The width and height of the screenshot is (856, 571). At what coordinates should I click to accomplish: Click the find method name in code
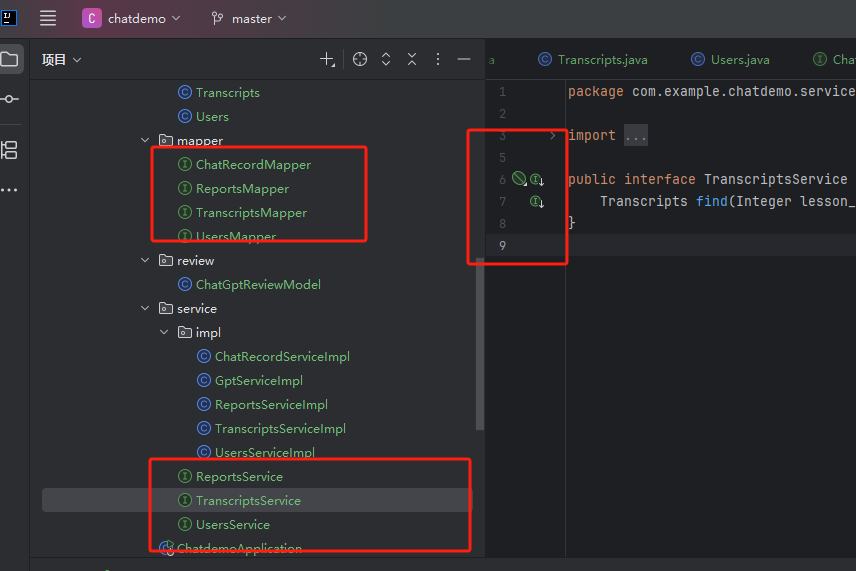711,201
